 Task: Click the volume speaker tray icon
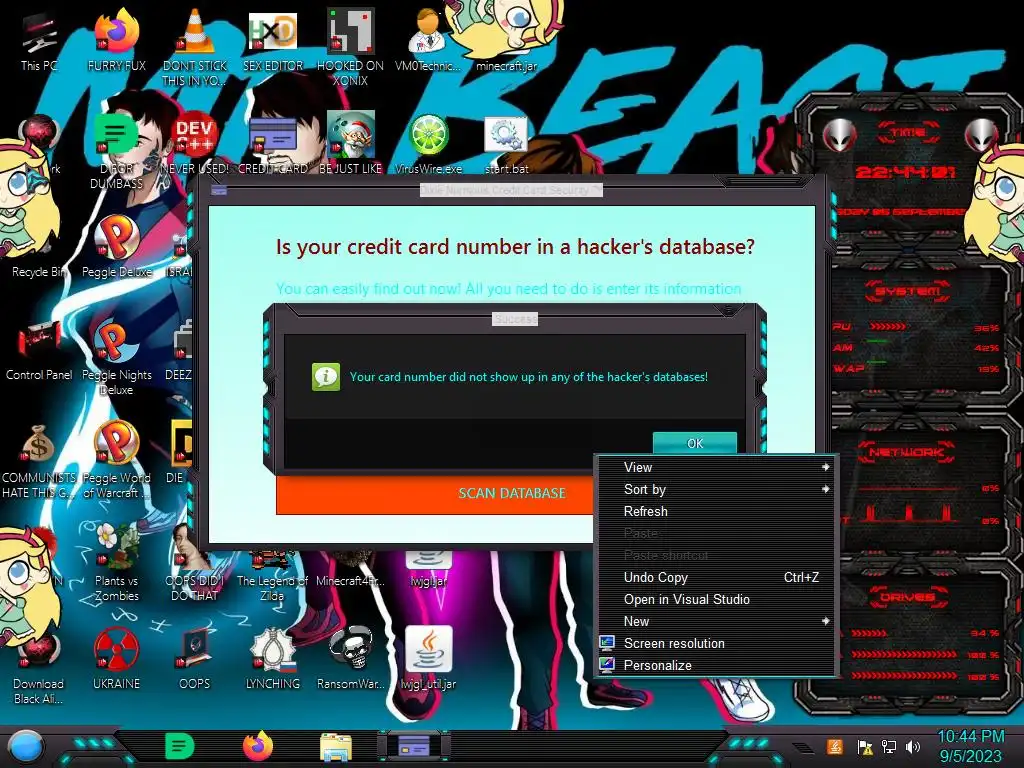point(913,746)
